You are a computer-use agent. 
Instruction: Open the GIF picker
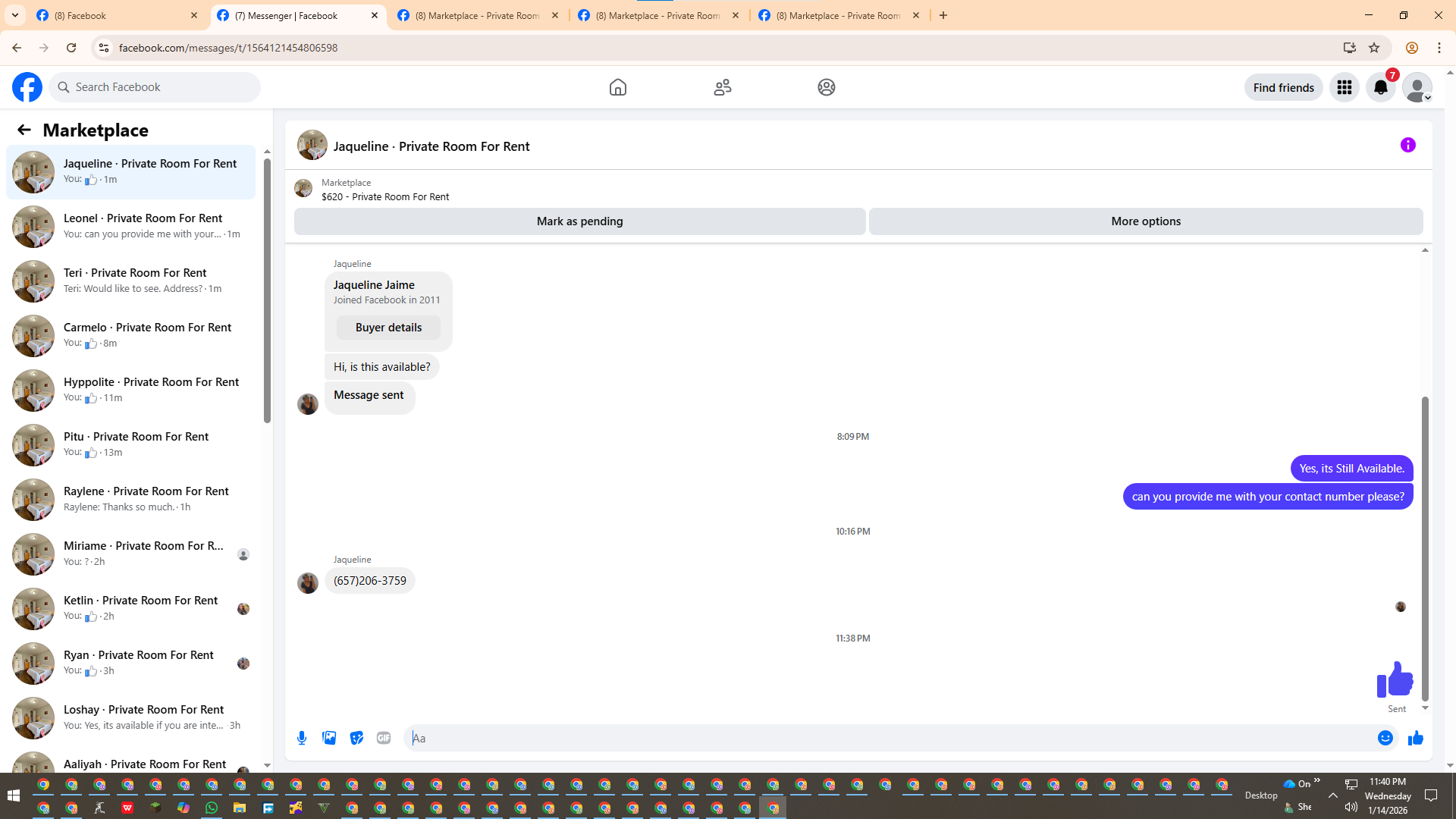click(x=384, y=738)
